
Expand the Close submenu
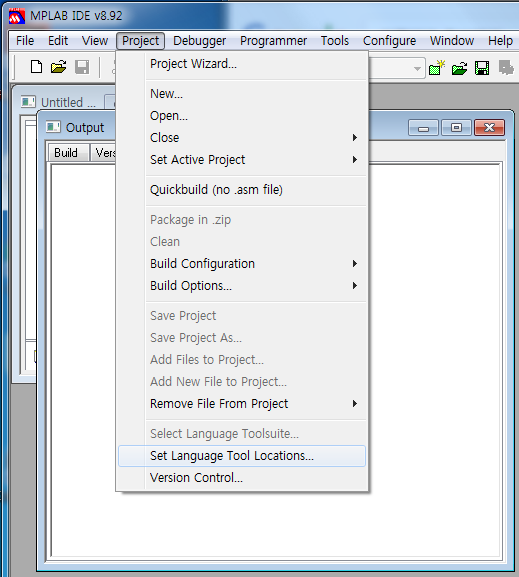pyautogui.click(x=354, y=138)
